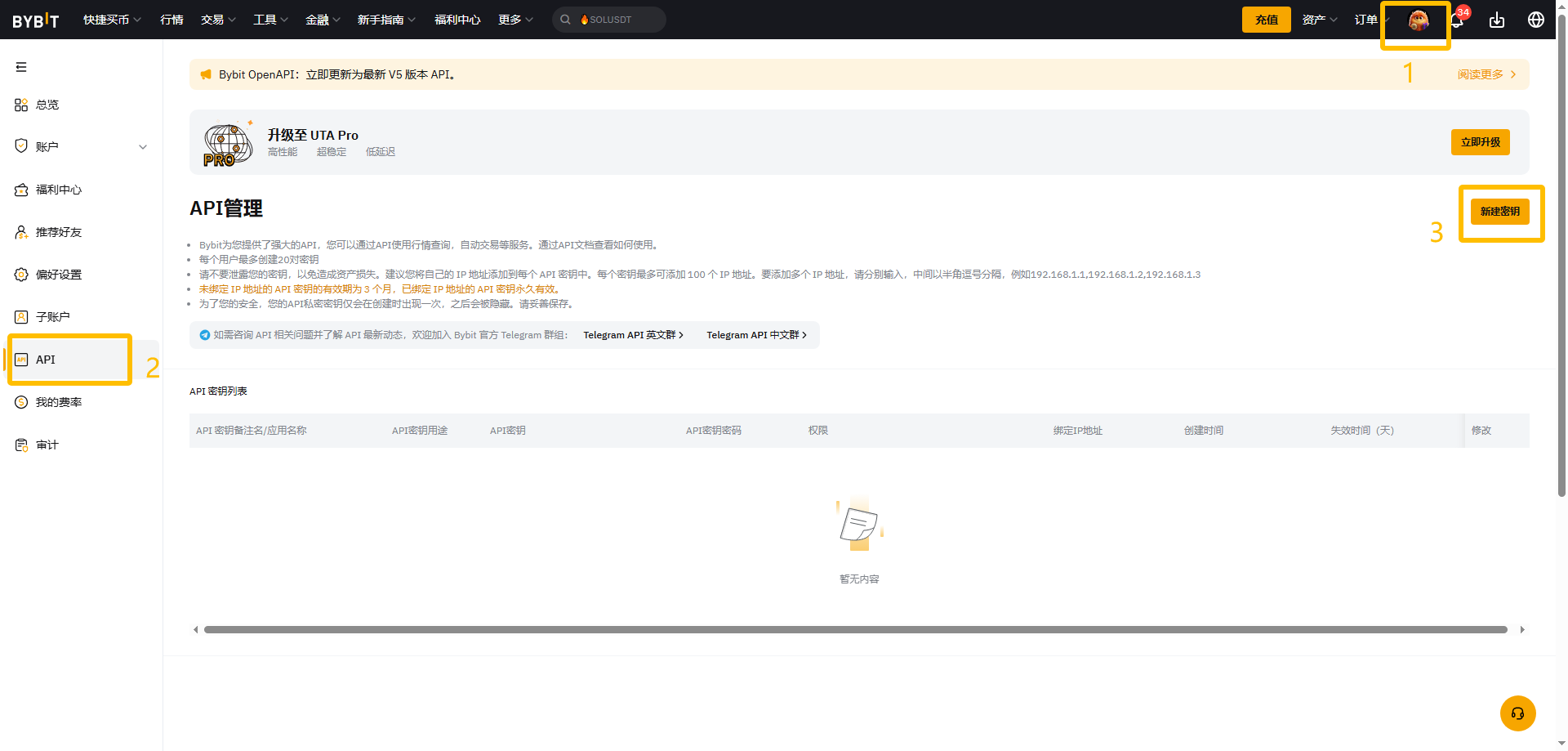Click 权限 permissions column header
The image size is (1568, 751).
818,431
